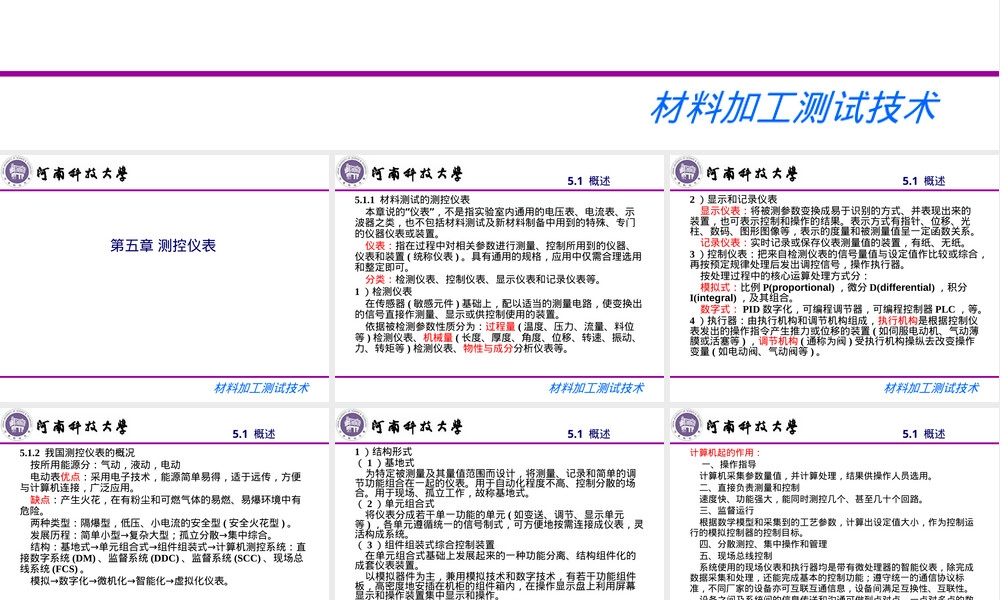Click the footer 材料加工测试技术 on the 显示和记录仪表 slide

931,388
